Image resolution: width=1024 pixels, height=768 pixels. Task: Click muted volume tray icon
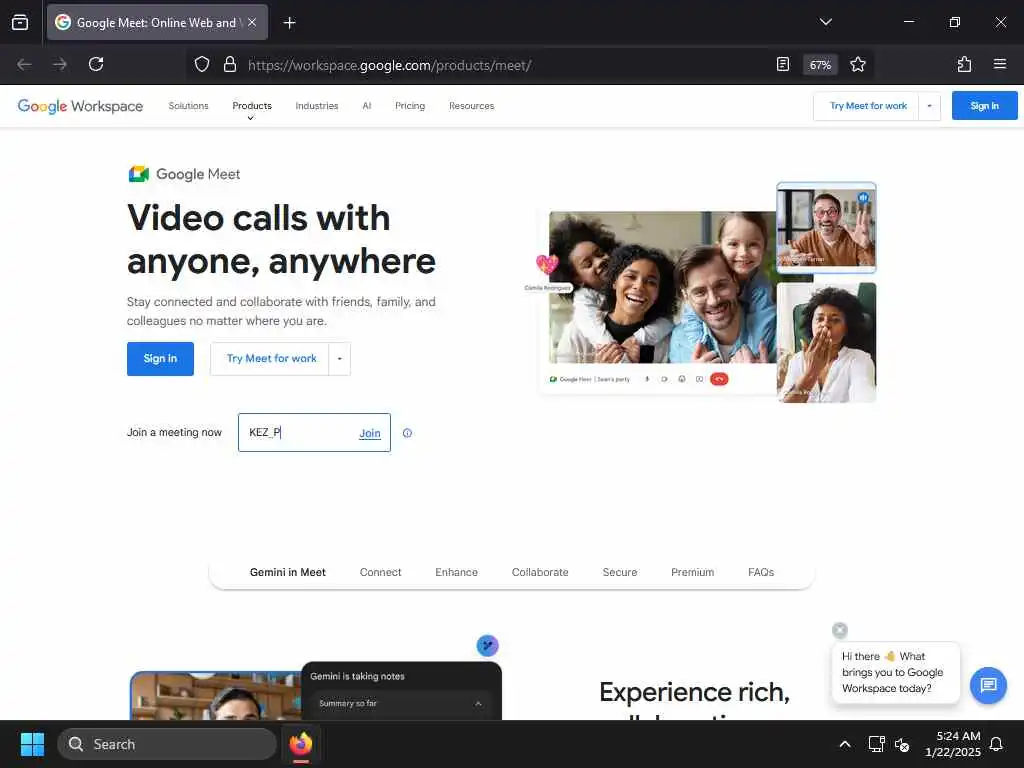(x=902, y=744)
